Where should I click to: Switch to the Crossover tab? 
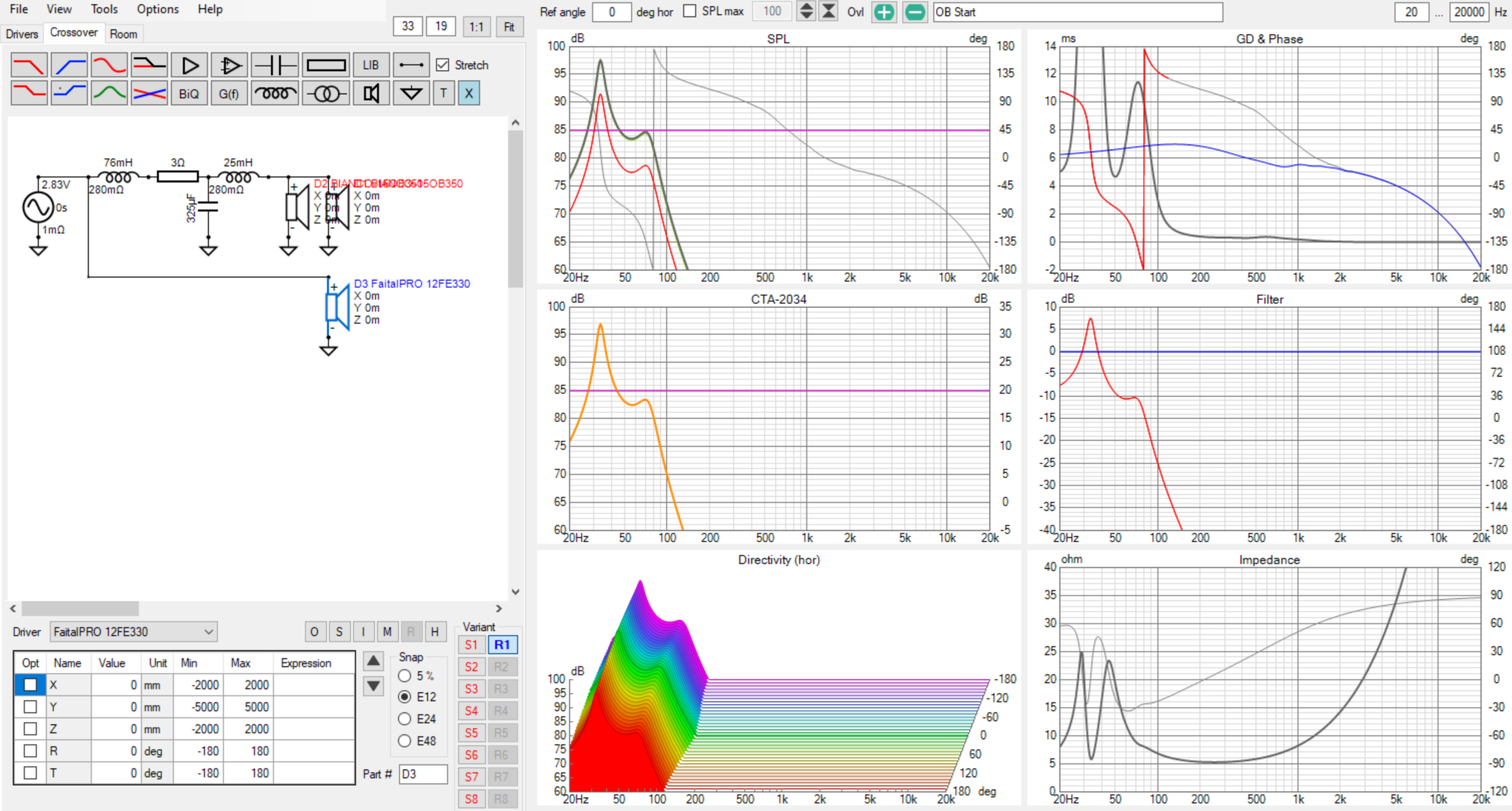pos(74,32)
